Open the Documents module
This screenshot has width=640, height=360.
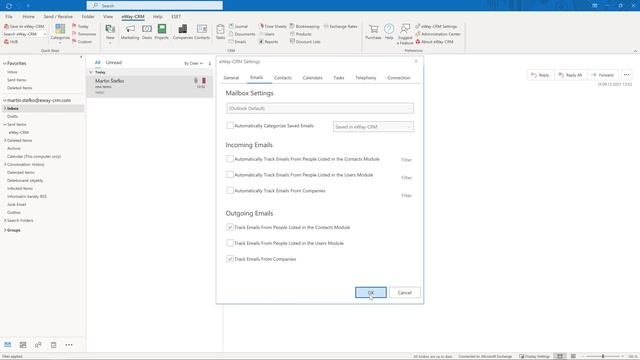click(242, 34)
